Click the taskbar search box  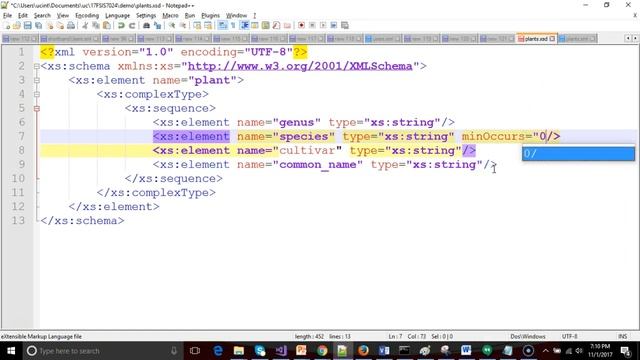102,351
